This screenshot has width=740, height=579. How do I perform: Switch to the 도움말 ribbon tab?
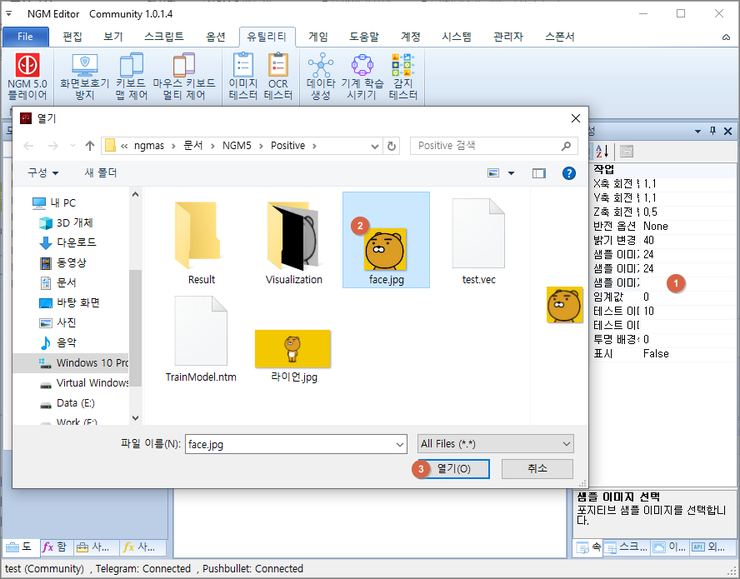click(x=364, y=37)
